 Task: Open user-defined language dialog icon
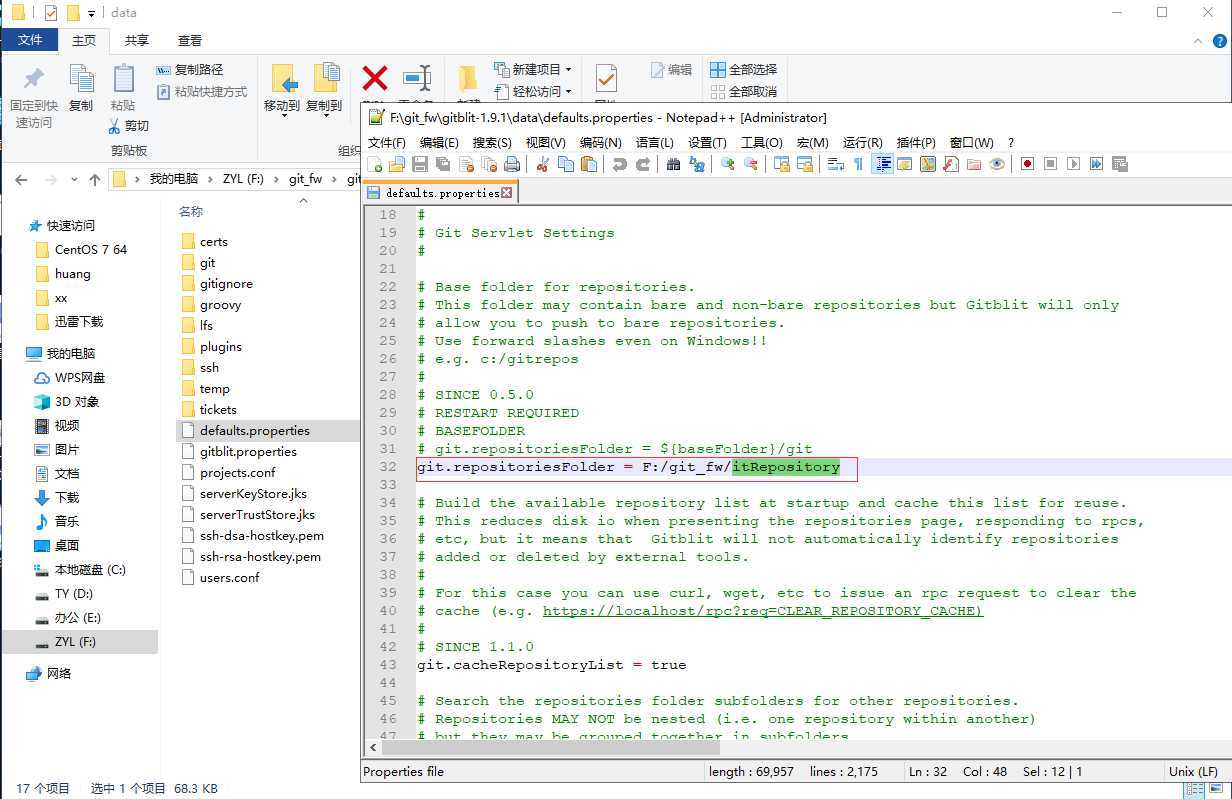[905, 164]
